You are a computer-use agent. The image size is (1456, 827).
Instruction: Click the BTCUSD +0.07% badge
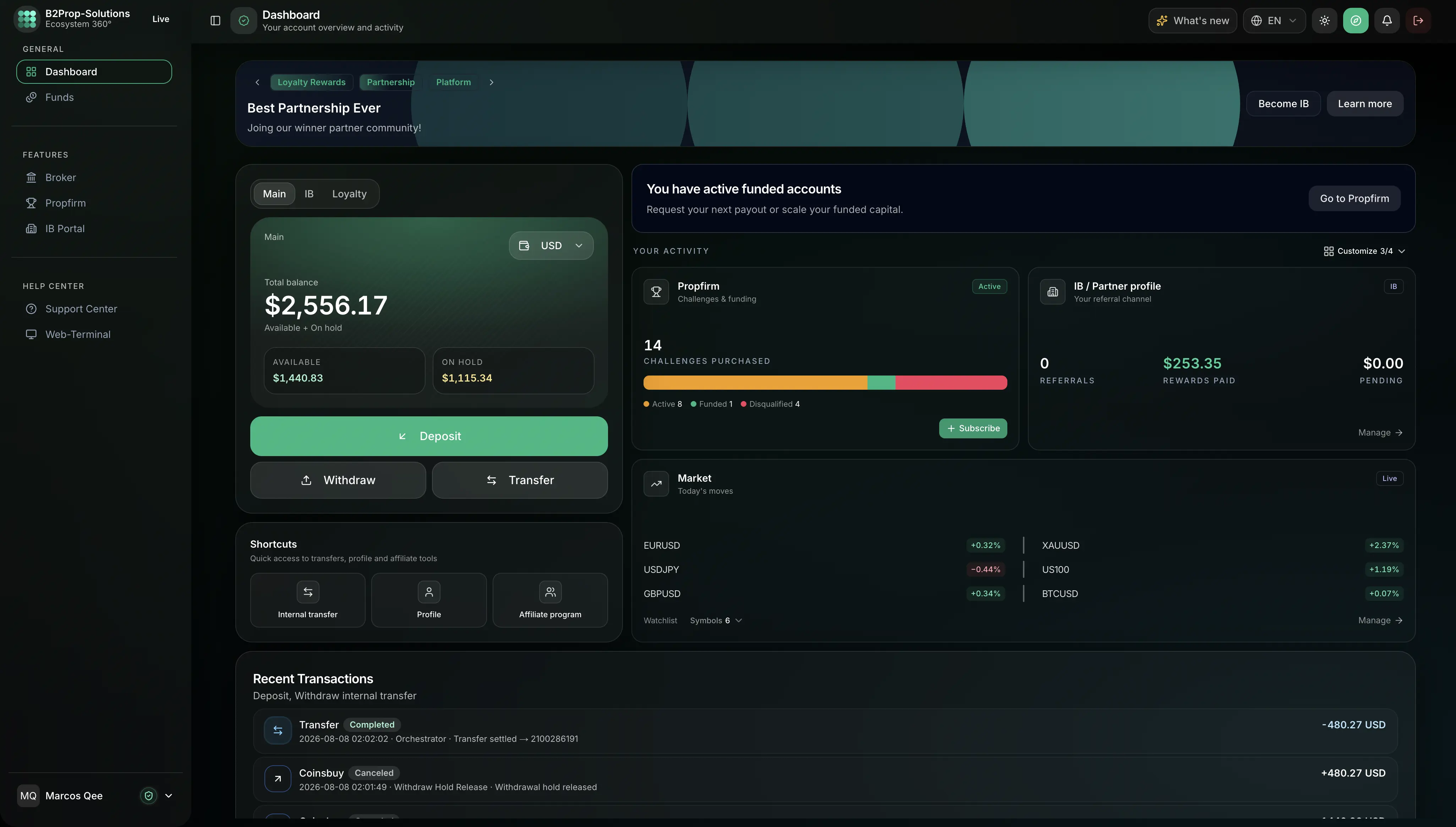coord(1384,593)
